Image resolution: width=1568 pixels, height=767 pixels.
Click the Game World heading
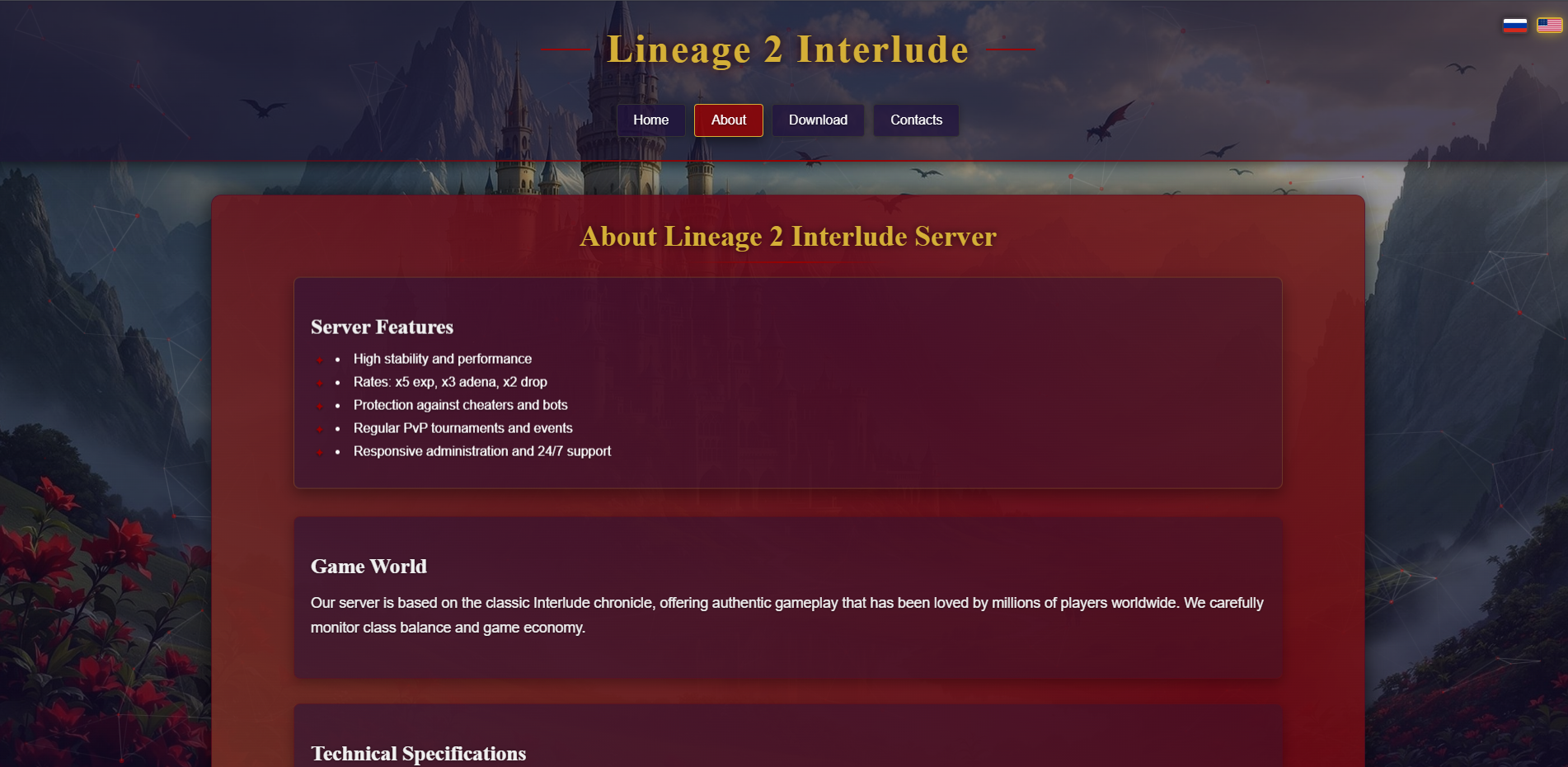tap(369, 567)
